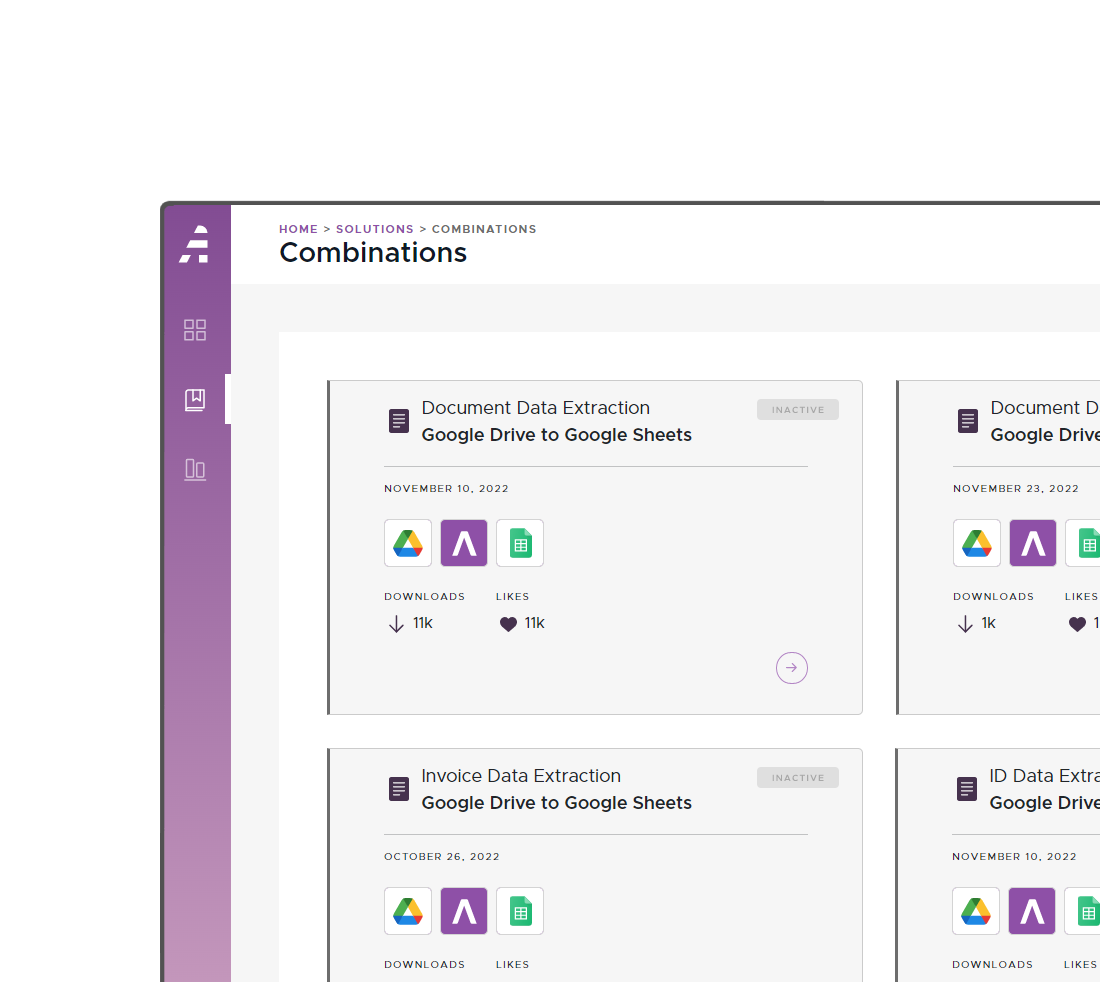Click DOWNLOADS label in the November 23 card
Image resolution: width=1100 pixels, height=982 pixels.
point(993,596)
